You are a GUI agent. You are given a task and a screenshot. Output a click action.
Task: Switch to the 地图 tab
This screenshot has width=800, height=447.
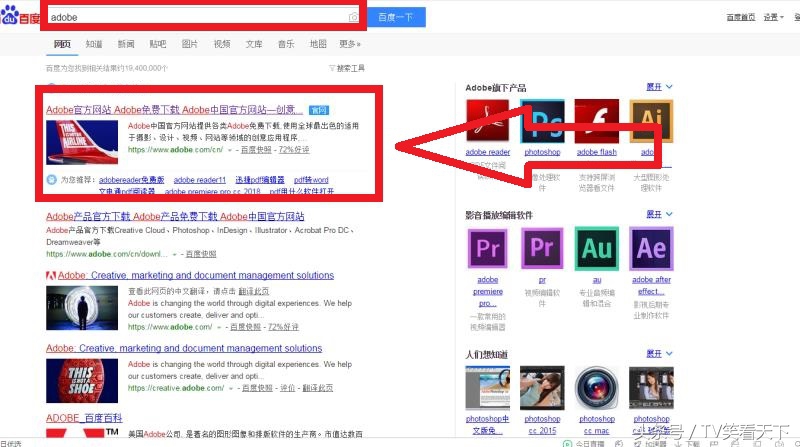318,44
